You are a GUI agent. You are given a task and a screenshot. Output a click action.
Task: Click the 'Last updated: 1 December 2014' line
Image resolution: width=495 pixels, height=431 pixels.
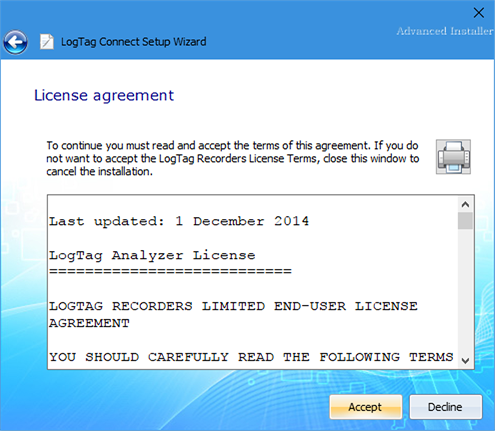(179, 222)
